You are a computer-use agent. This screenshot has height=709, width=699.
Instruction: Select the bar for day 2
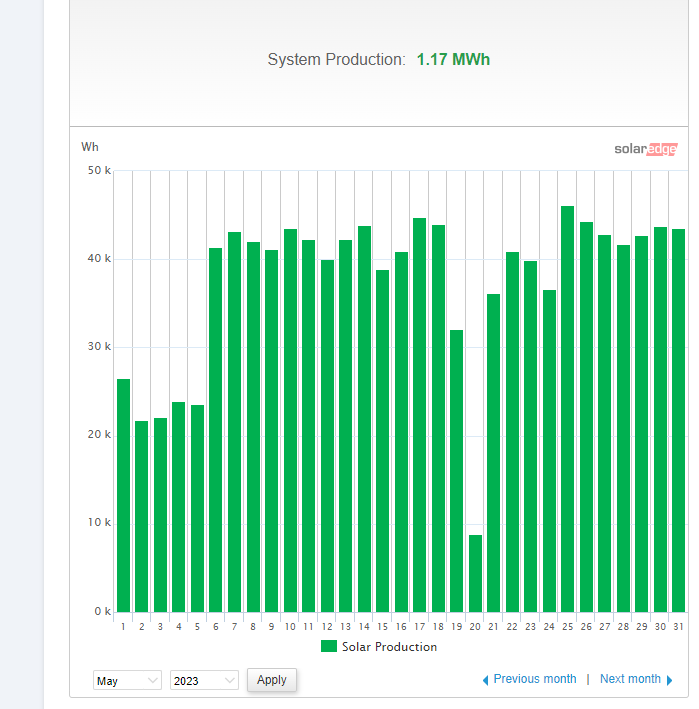coord(142,516)
